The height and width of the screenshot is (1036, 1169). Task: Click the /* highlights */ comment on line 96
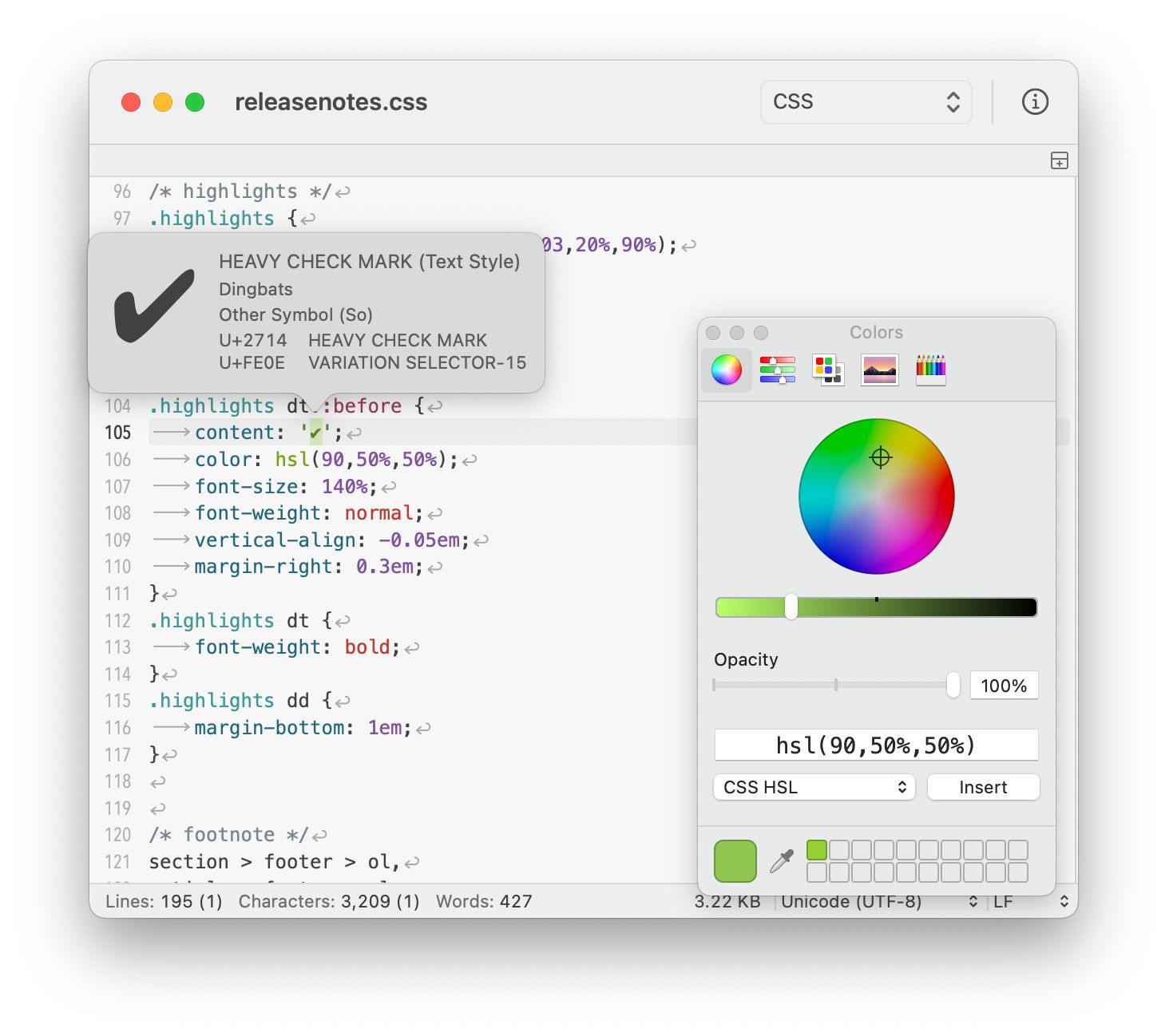(x=240, y=192)
